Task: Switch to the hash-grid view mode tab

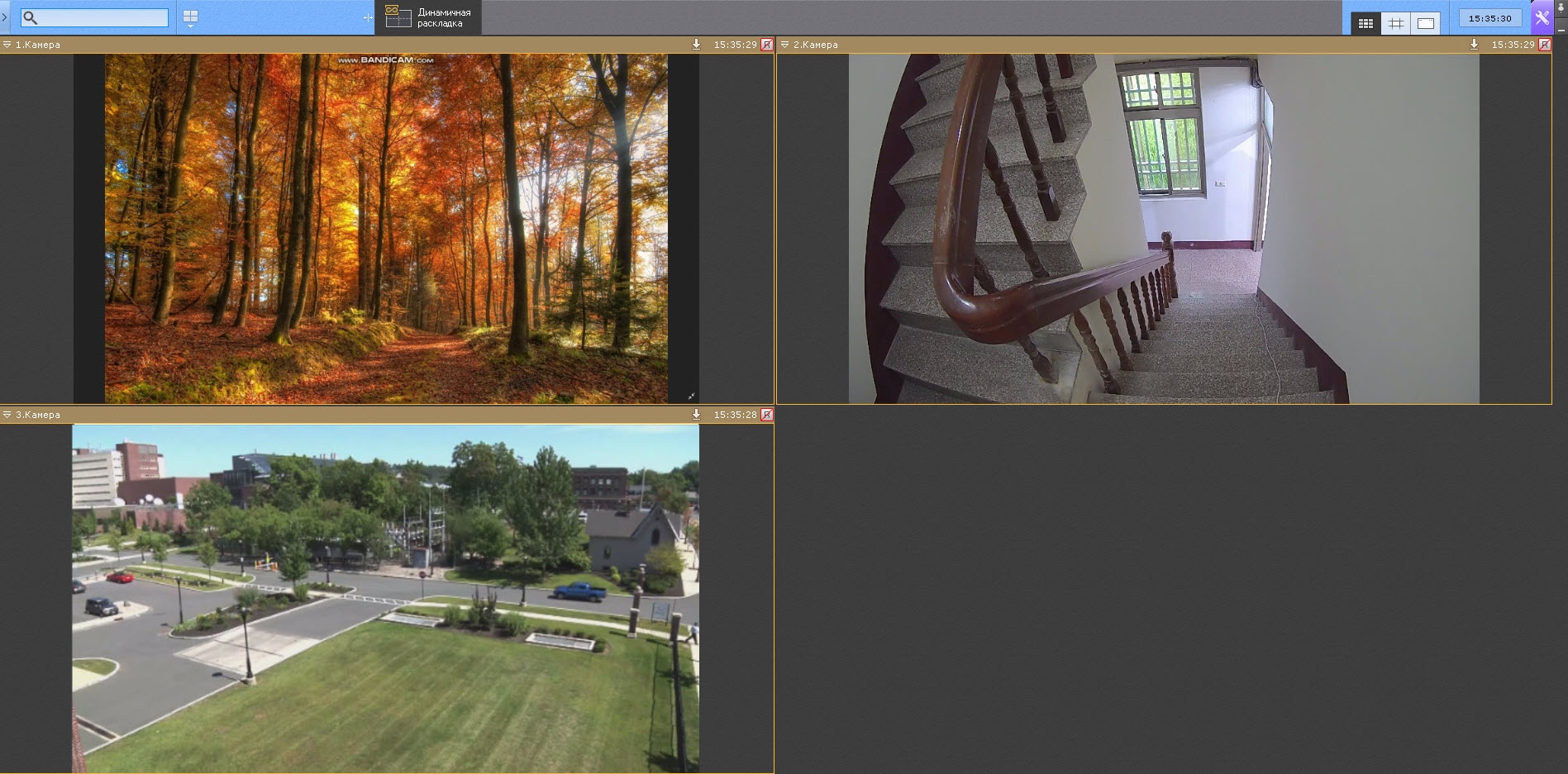Action: [x=1396, y=23]
